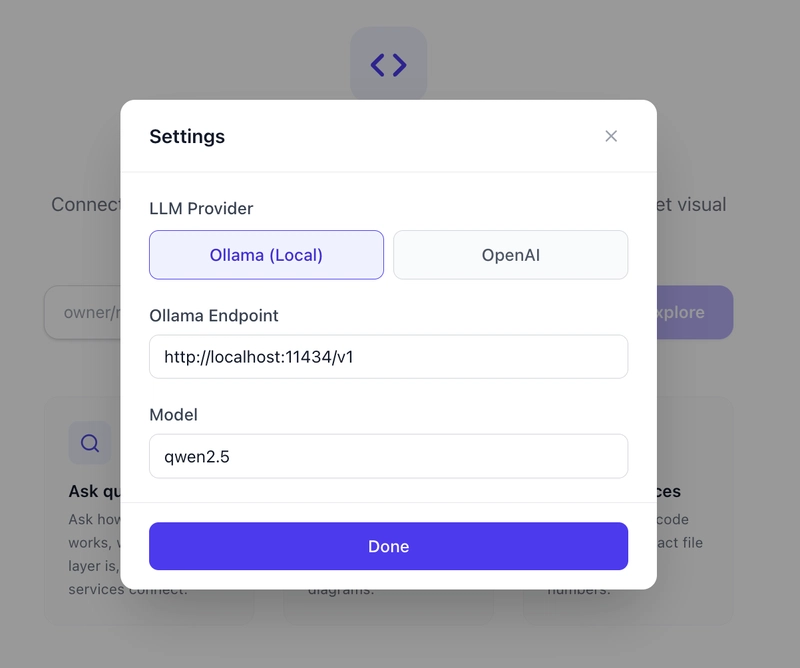The height and width of the screenshot is (668, 800).
Task: Click the Ollama Endpoint label
Action: (x=214, y=315)
